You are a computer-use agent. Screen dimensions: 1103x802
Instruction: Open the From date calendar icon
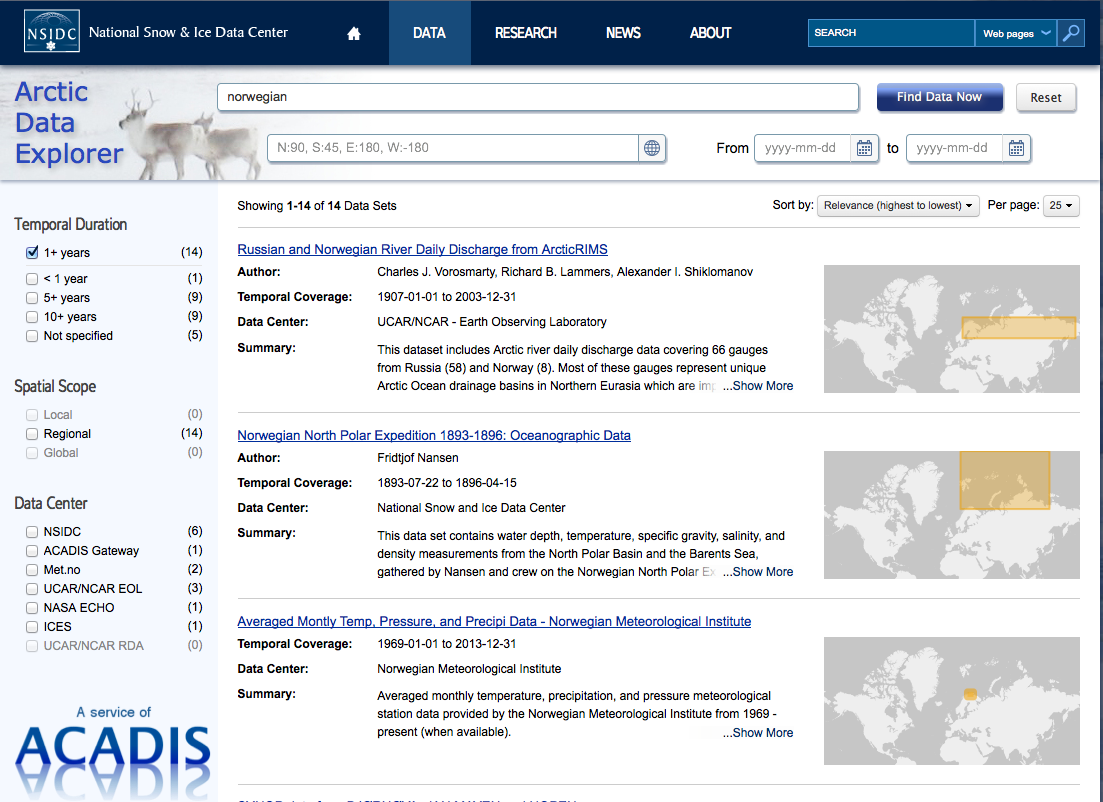coord(864,148)
